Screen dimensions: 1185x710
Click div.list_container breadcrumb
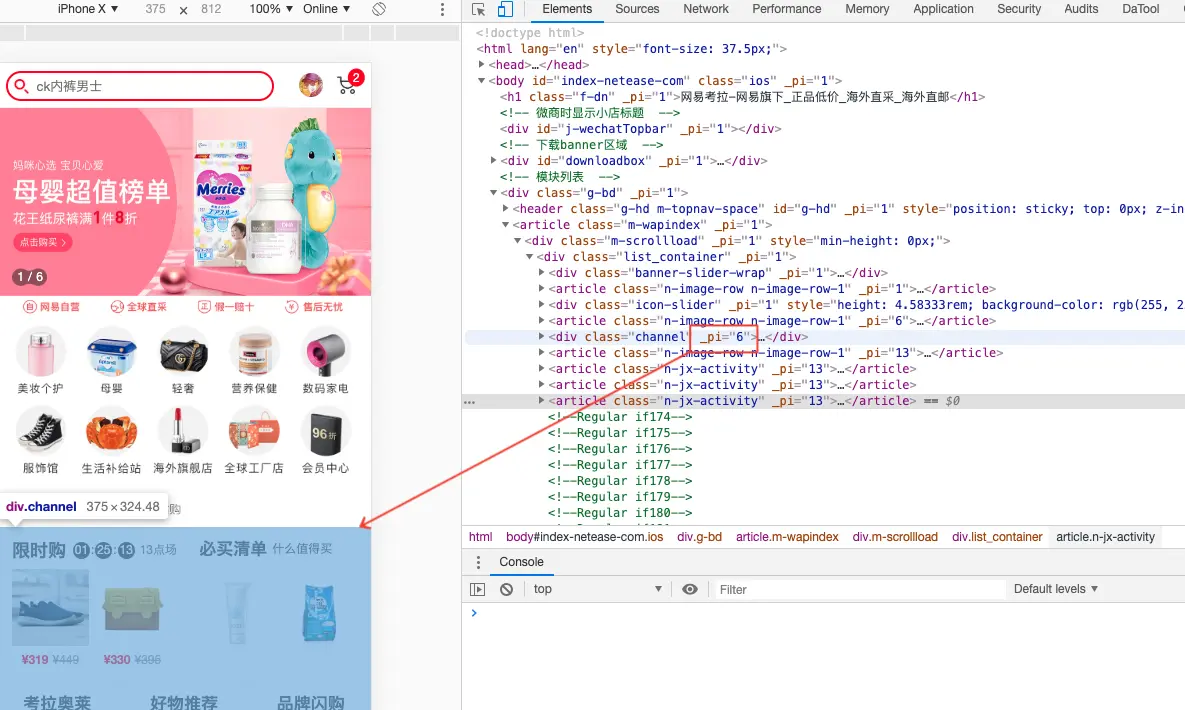point(997,537)
